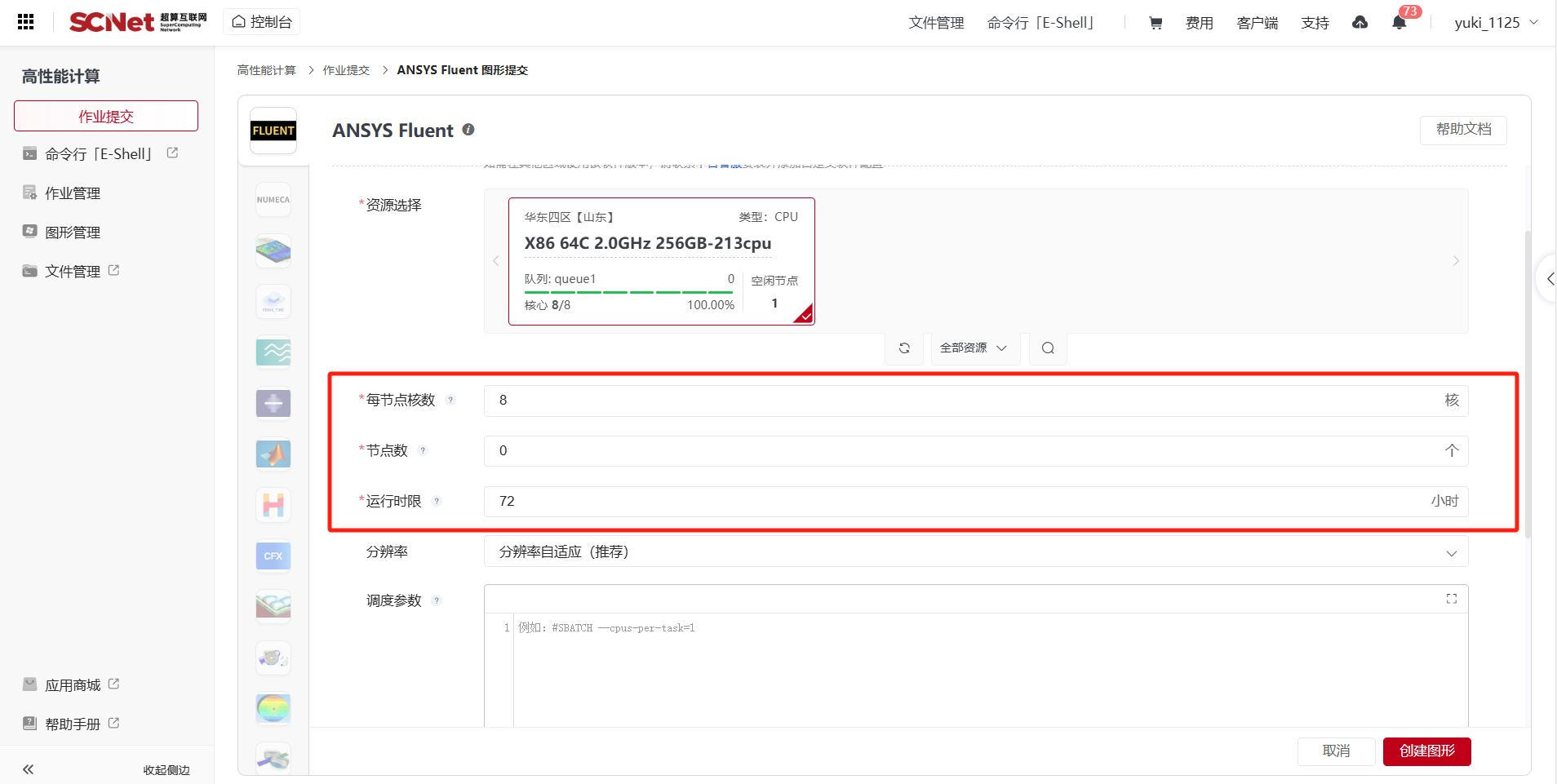Click 创建图形 button
Viewport: 1557px width, 784px height.
(x=1427, y=751)
